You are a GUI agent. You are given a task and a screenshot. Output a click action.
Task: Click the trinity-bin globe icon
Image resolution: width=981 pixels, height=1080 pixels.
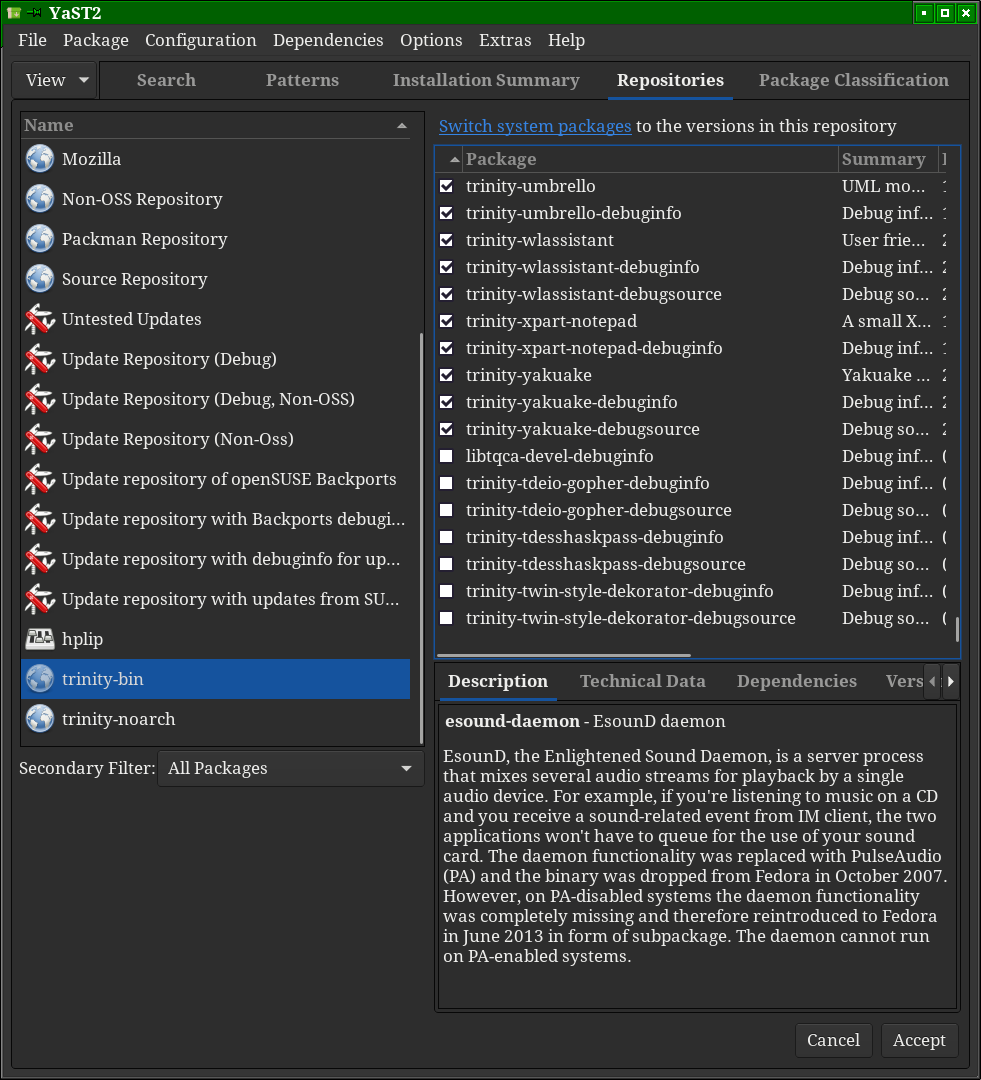click(40, 678)
